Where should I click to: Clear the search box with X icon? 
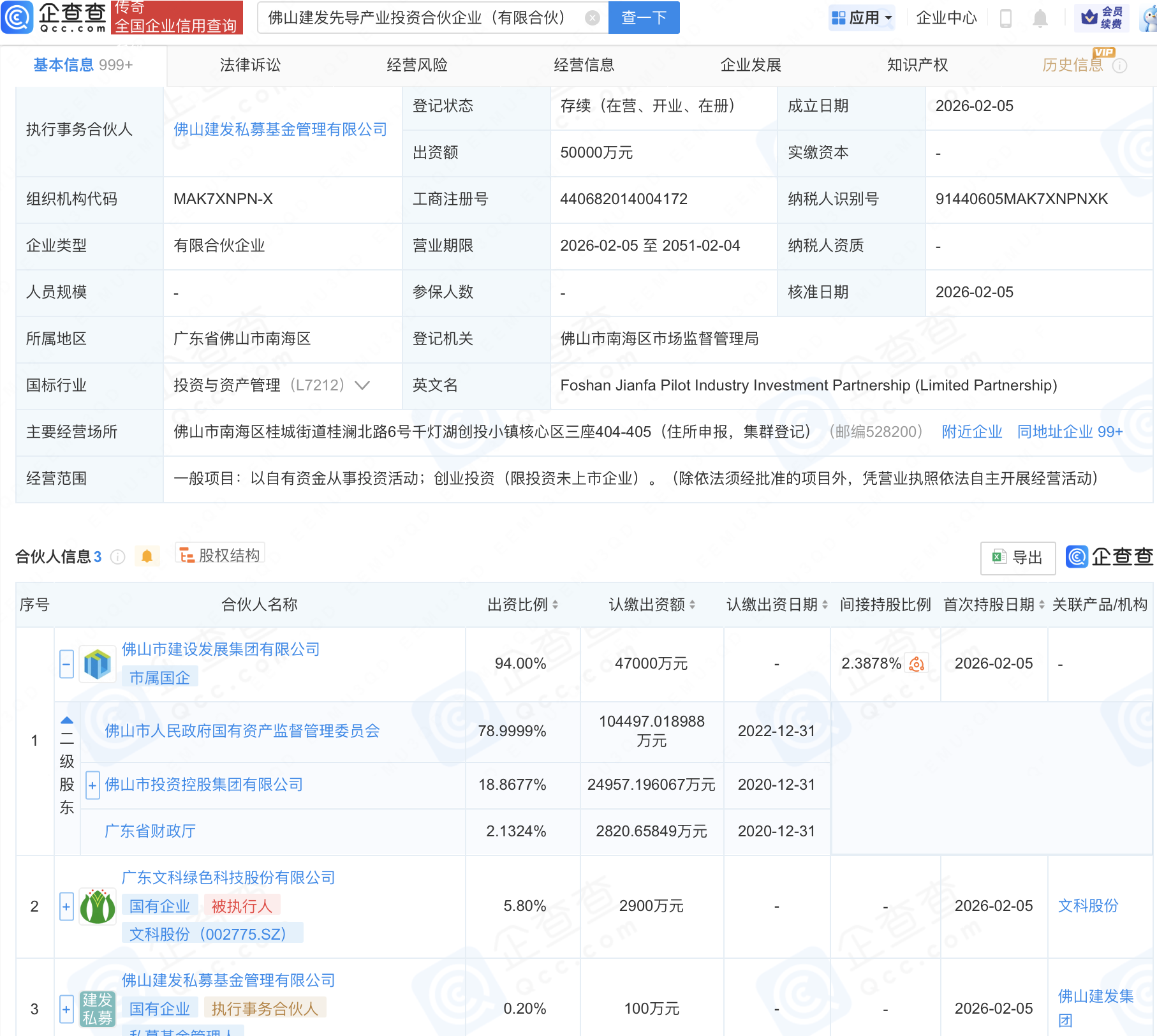[592, 18]
